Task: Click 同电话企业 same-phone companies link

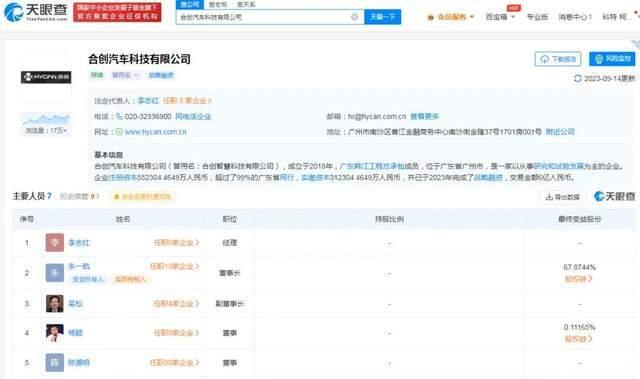Action: tap(193, 117)
